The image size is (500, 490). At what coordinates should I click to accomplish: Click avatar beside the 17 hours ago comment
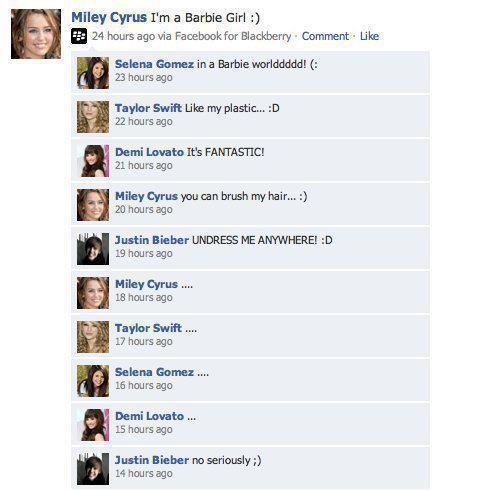click(93, 337)
